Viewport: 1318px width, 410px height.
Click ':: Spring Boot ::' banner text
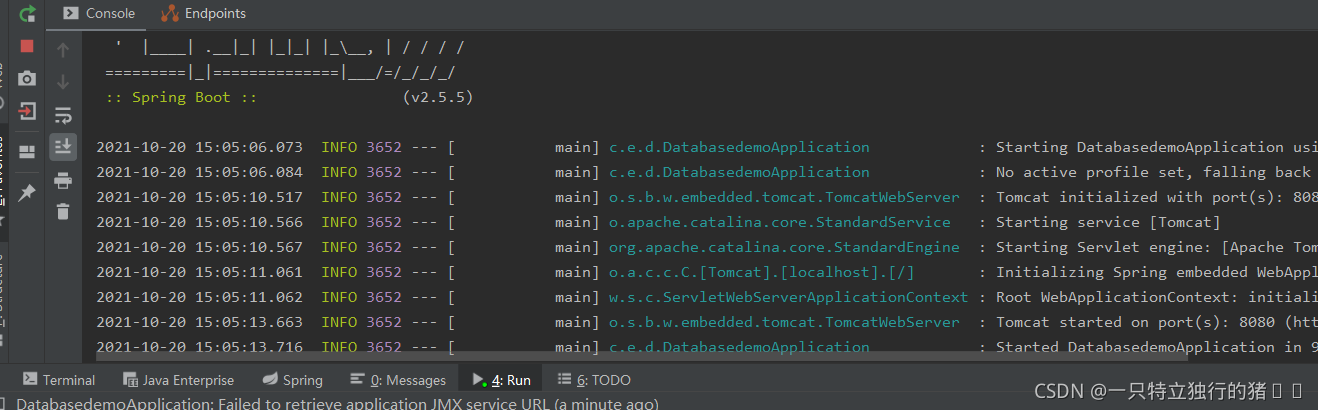[x=182, y=97]
